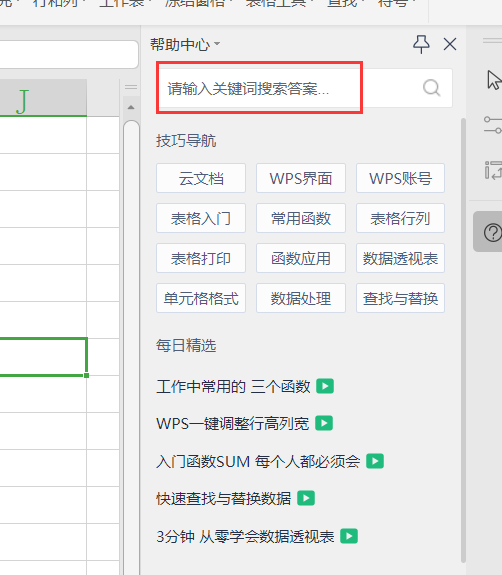Click the spreadsheet scroll up arrow
Screen dimensions: 502x575
tap(131, 107)
